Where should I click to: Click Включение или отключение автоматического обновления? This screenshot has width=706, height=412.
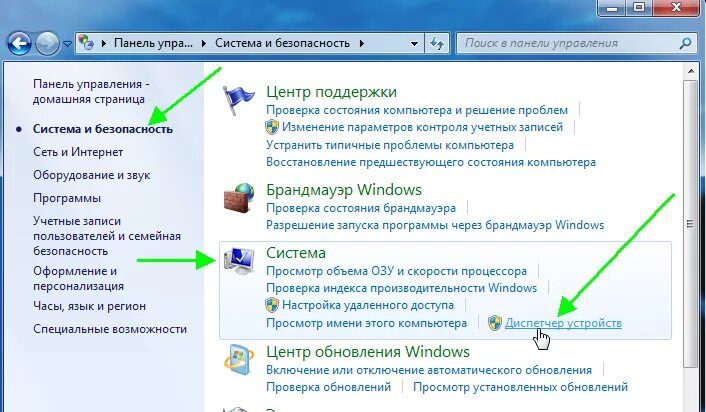tap(429, 370)
